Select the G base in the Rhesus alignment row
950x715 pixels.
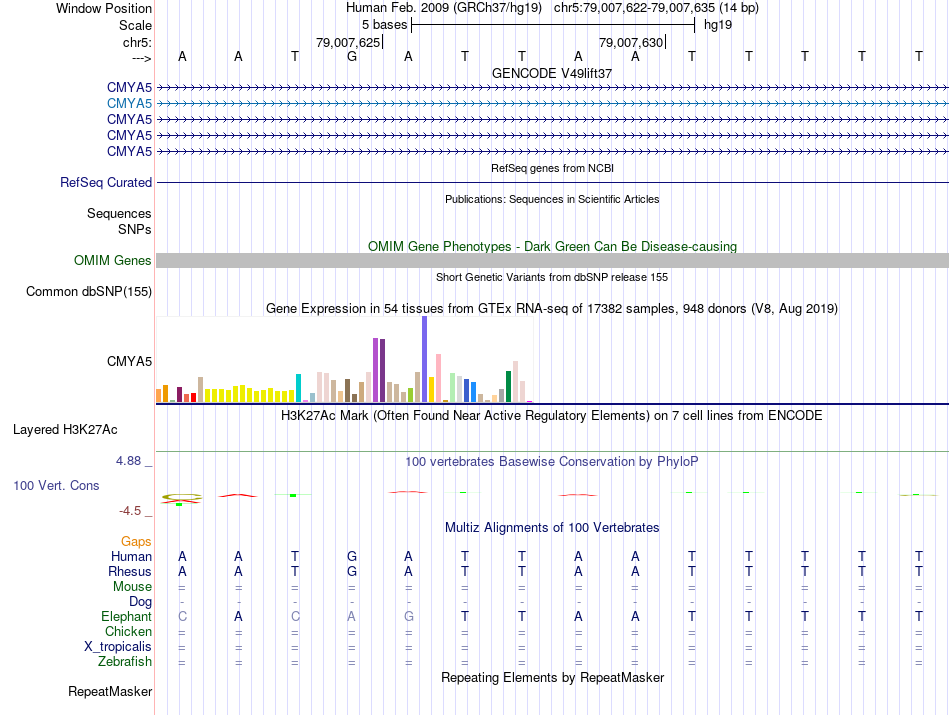(x=352, y=571)
